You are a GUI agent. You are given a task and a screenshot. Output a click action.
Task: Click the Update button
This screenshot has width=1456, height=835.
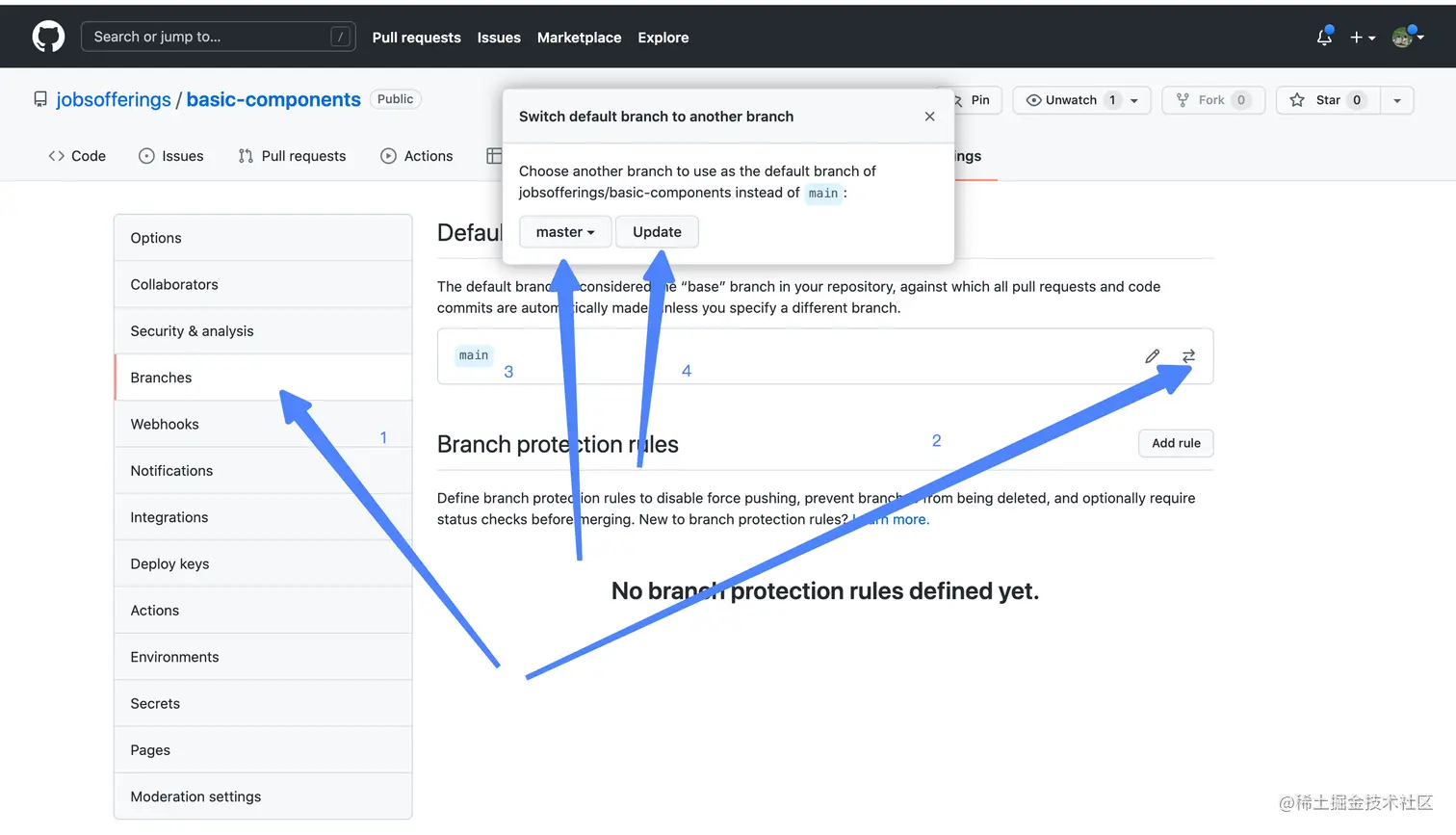(657, 232)
